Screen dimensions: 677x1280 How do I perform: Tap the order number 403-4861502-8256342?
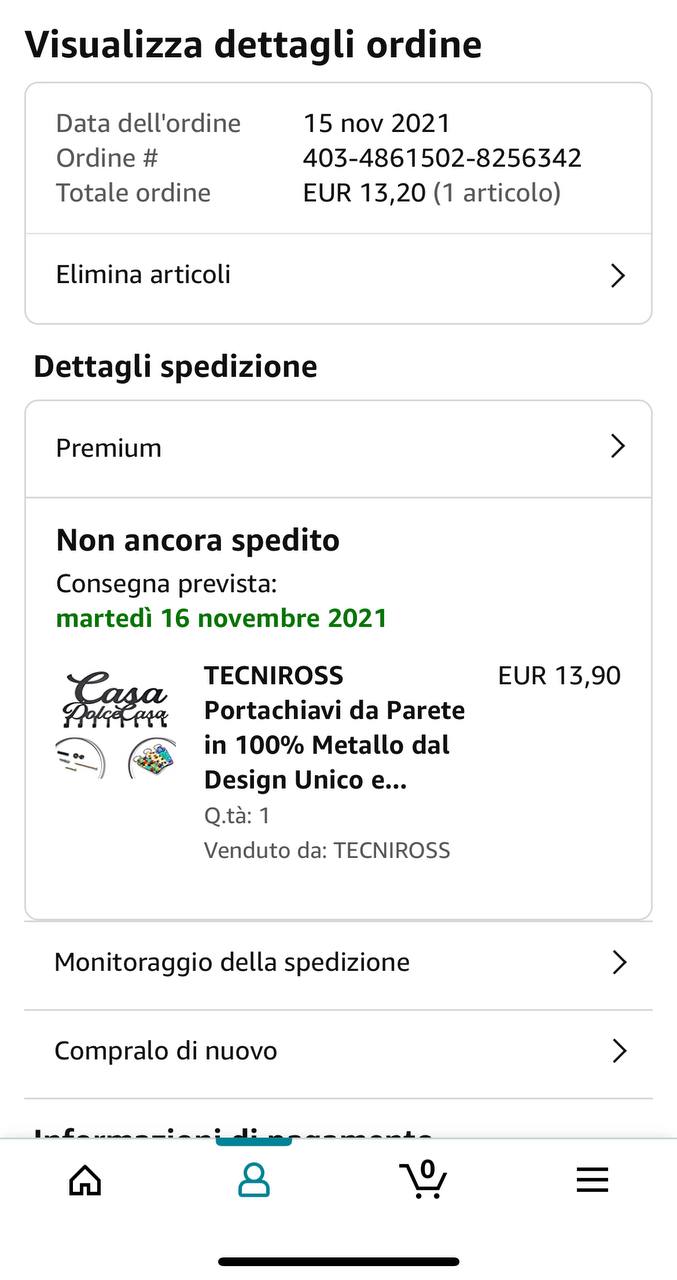click(442, 158)
